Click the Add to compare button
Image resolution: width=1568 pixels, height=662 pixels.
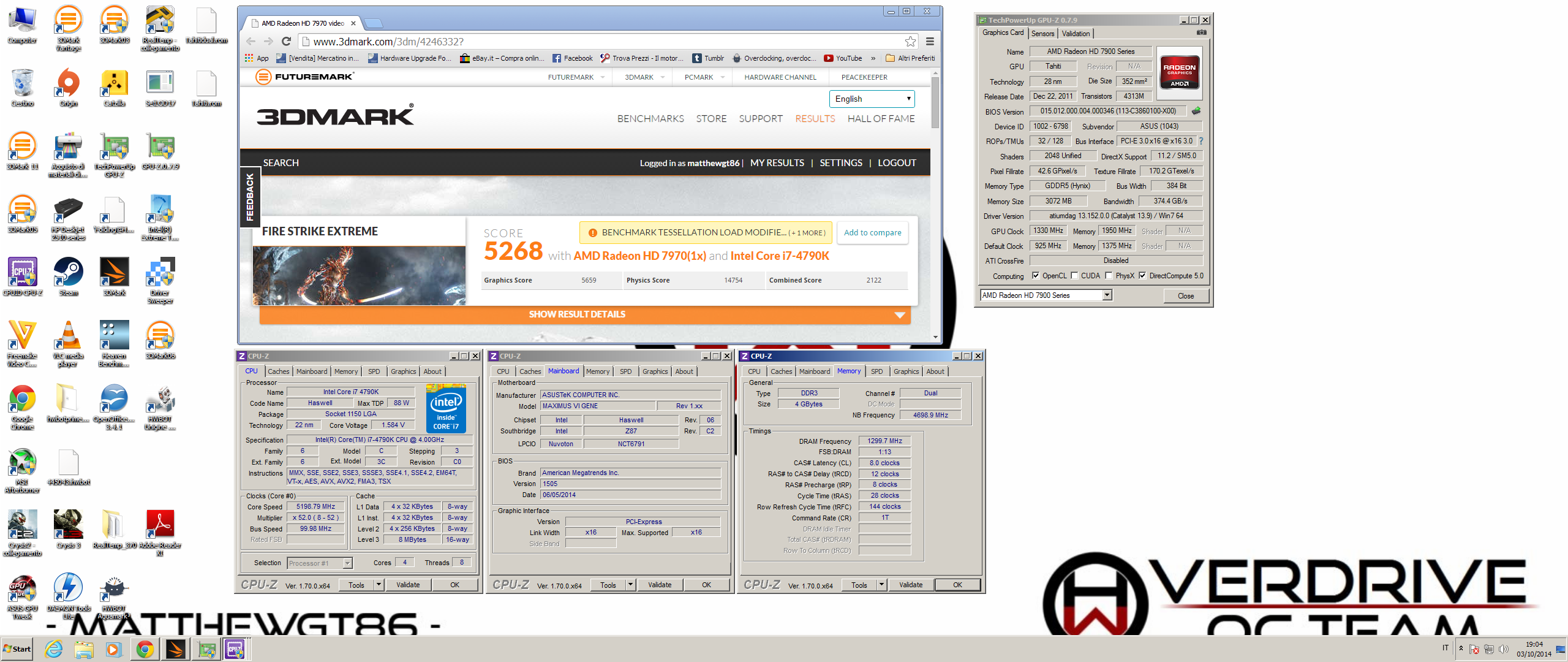click(872, 233)
